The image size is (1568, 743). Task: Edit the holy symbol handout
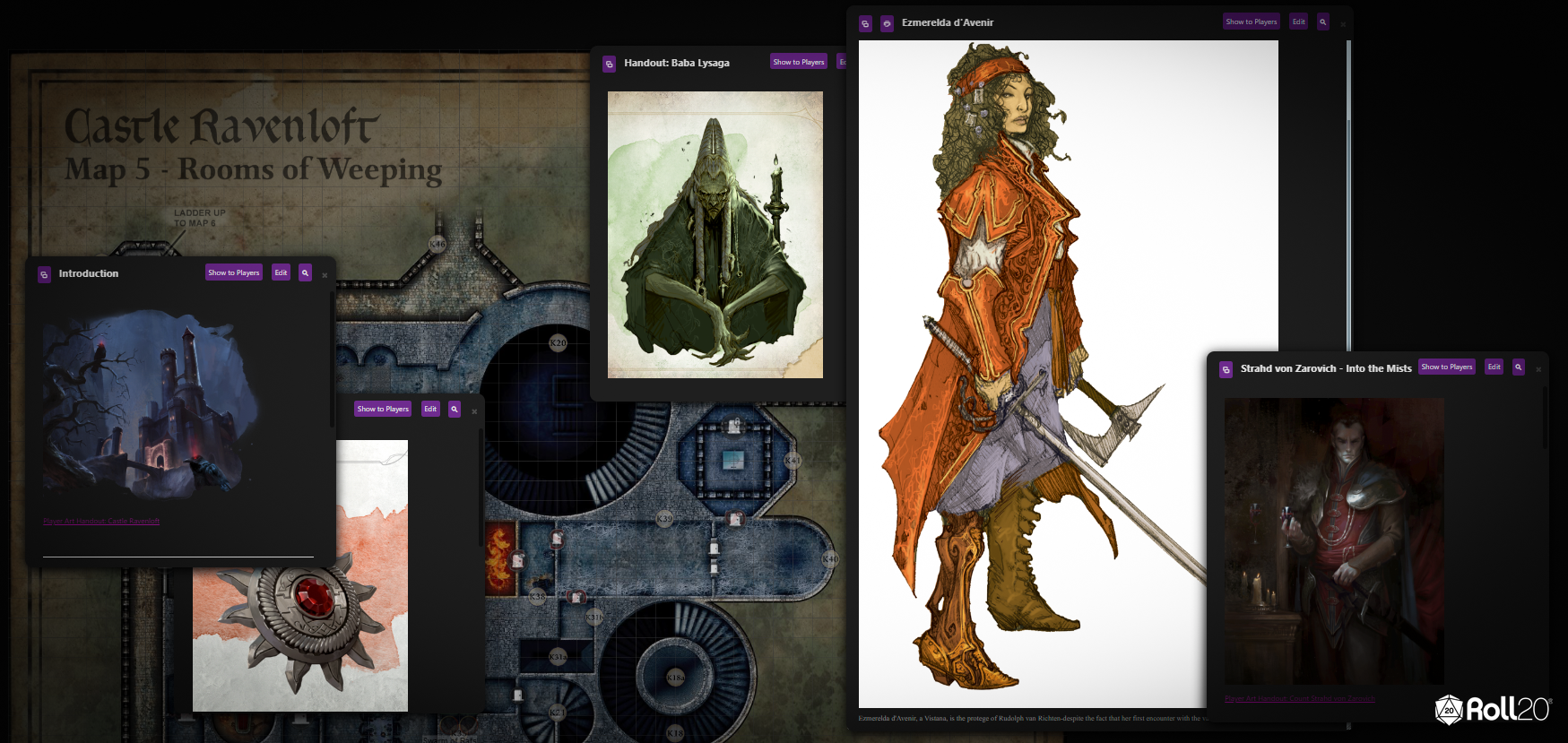coord(430,409)
